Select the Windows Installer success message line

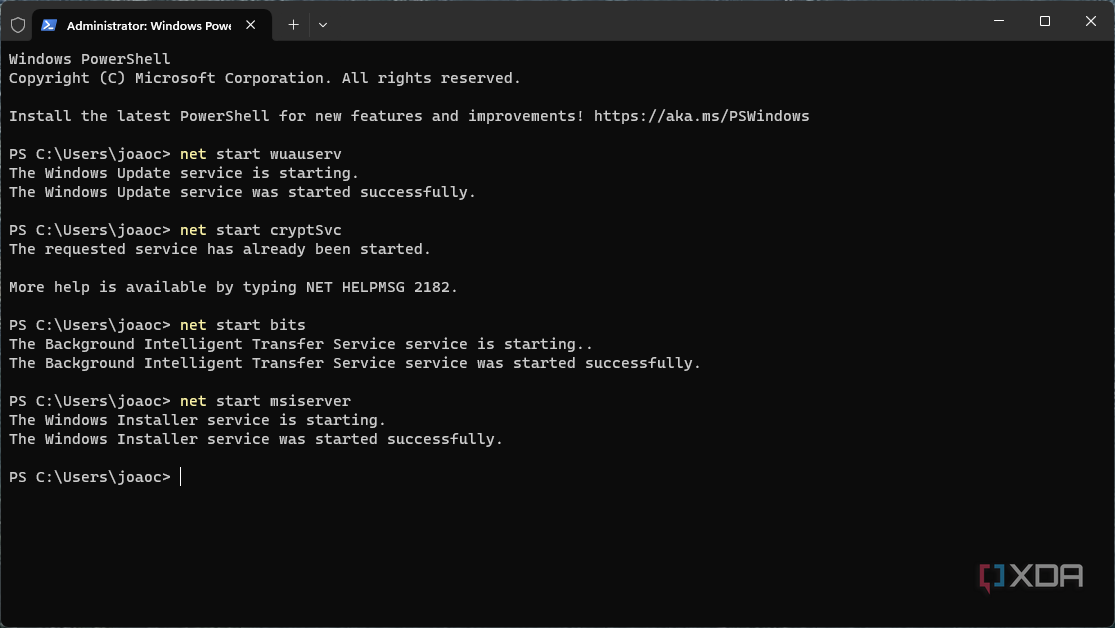[255, 438]
